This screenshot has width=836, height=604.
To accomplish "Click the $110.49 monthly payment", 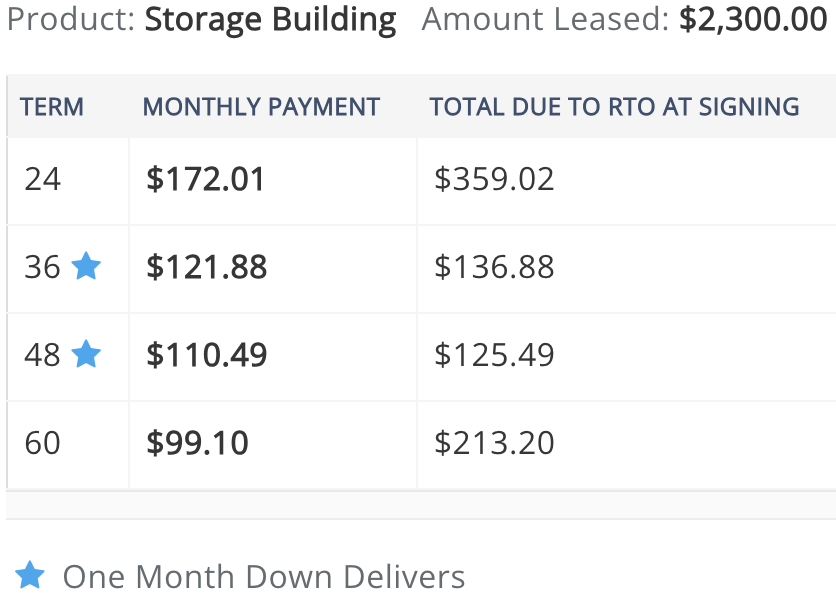I will coord(206,355).
